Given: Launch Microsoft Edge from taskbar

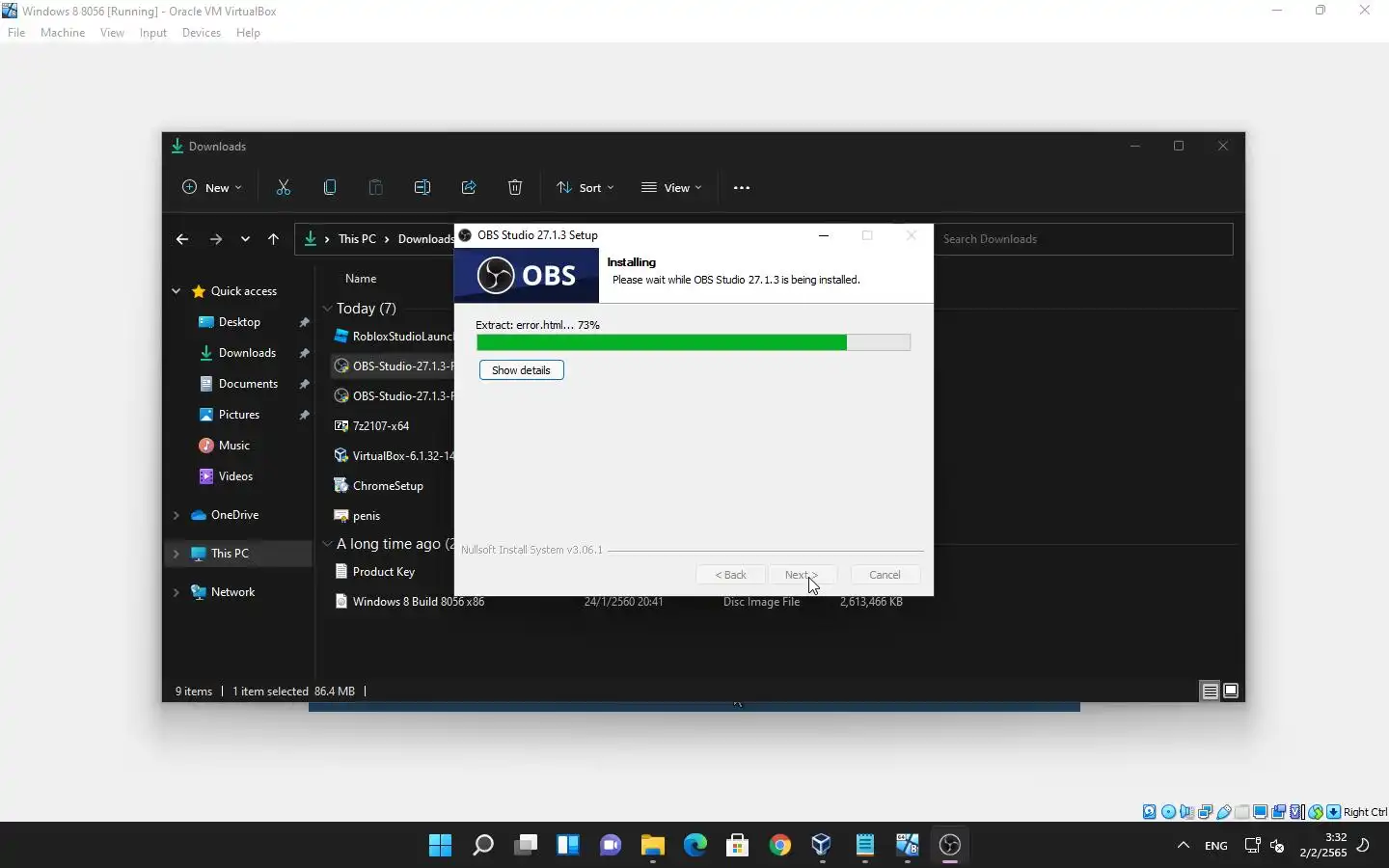Looking at the screenshot, I should (x=695, y=846).
